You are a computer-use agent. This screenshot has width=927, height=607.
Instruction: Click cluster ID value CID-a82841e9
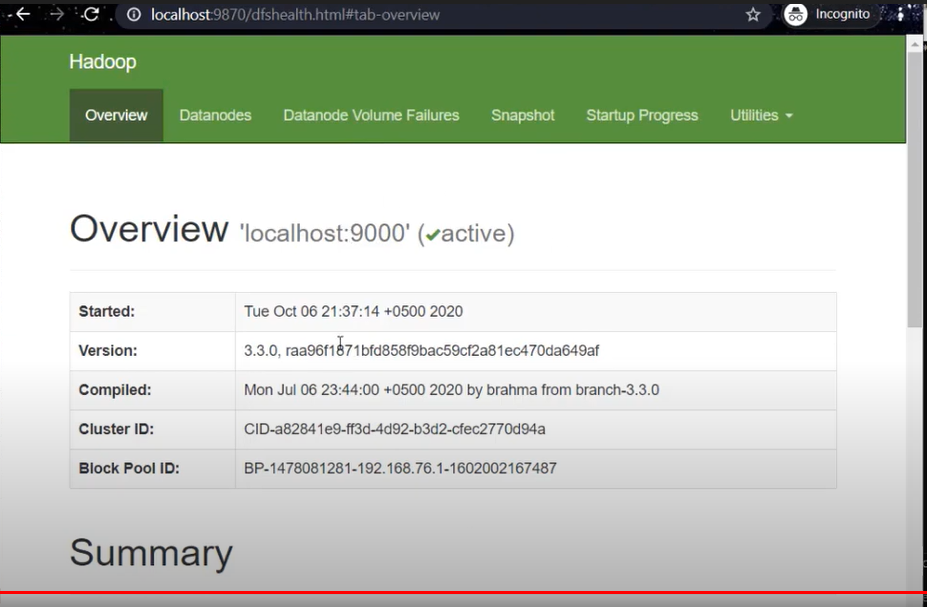pos(395,429)
